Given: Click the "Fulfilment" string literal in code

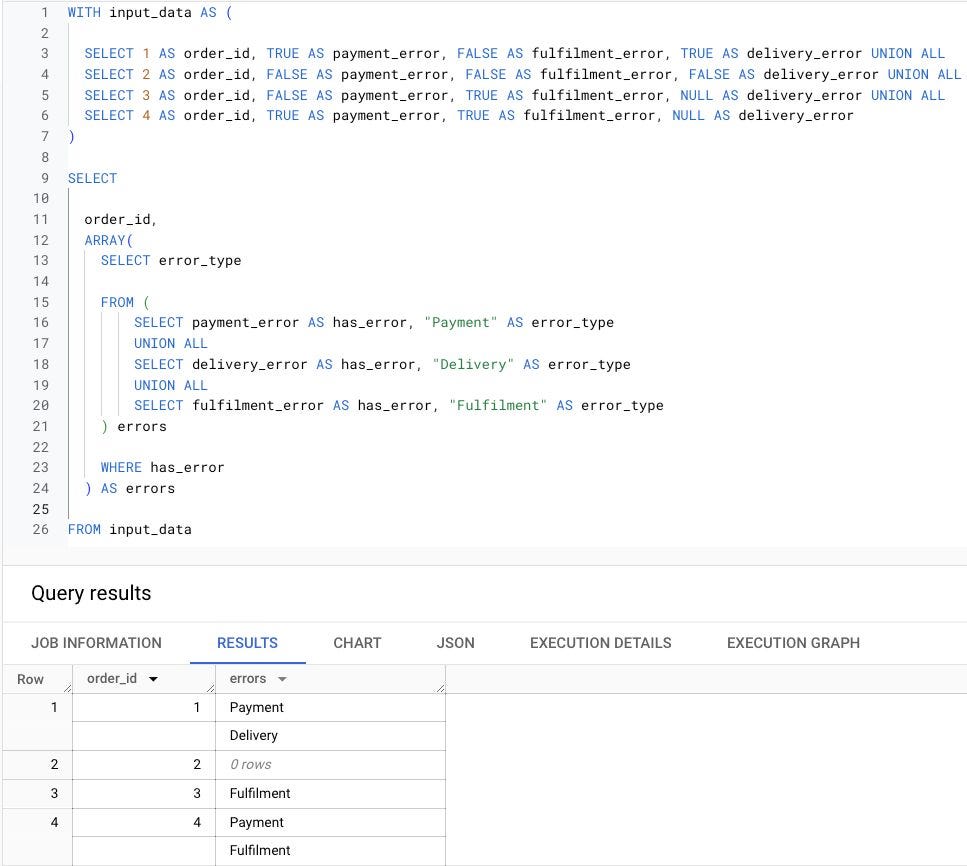Looking at the screenshot, I should click(498, 405).
